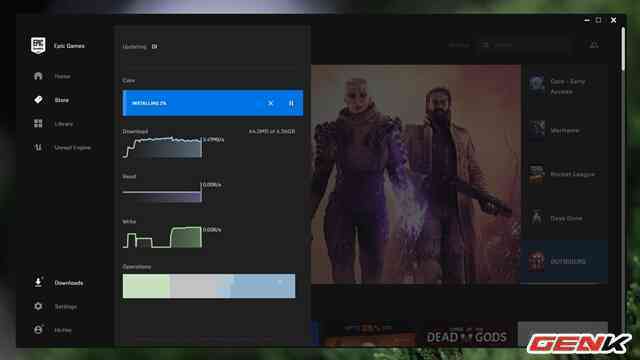
Task: Select Warframe in the featured list
Action: pyautogui.click(x=564, y=131)
